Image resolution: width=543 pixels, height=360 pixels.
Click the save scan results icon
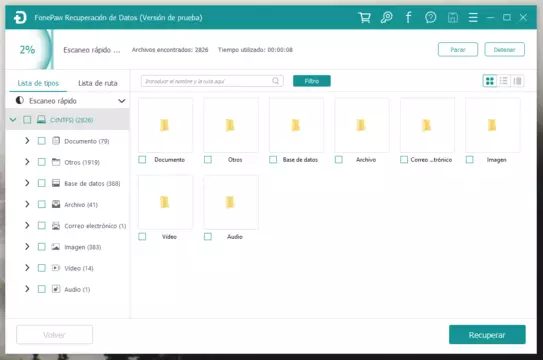453,17
